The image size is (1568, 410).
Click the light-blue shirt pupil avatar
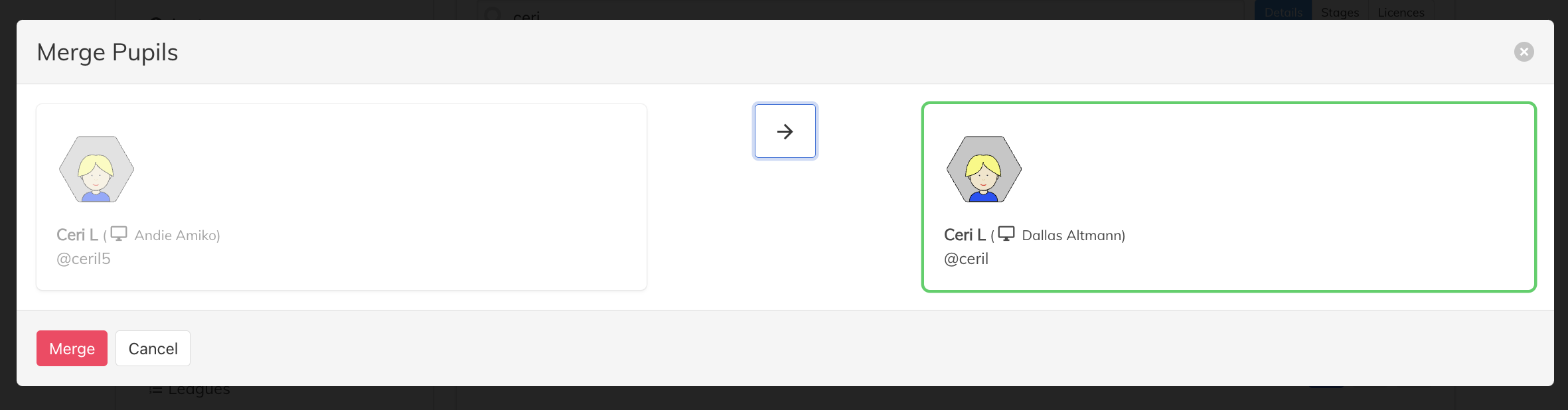96,169
